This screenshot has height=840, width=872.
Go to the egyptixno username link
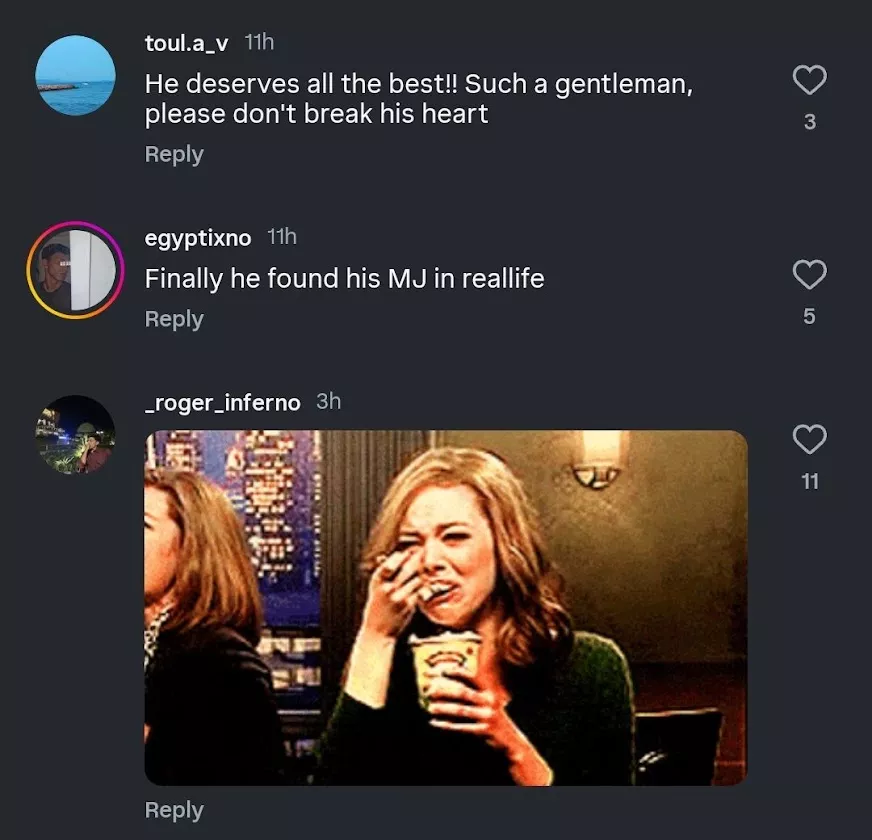[198, 238]
